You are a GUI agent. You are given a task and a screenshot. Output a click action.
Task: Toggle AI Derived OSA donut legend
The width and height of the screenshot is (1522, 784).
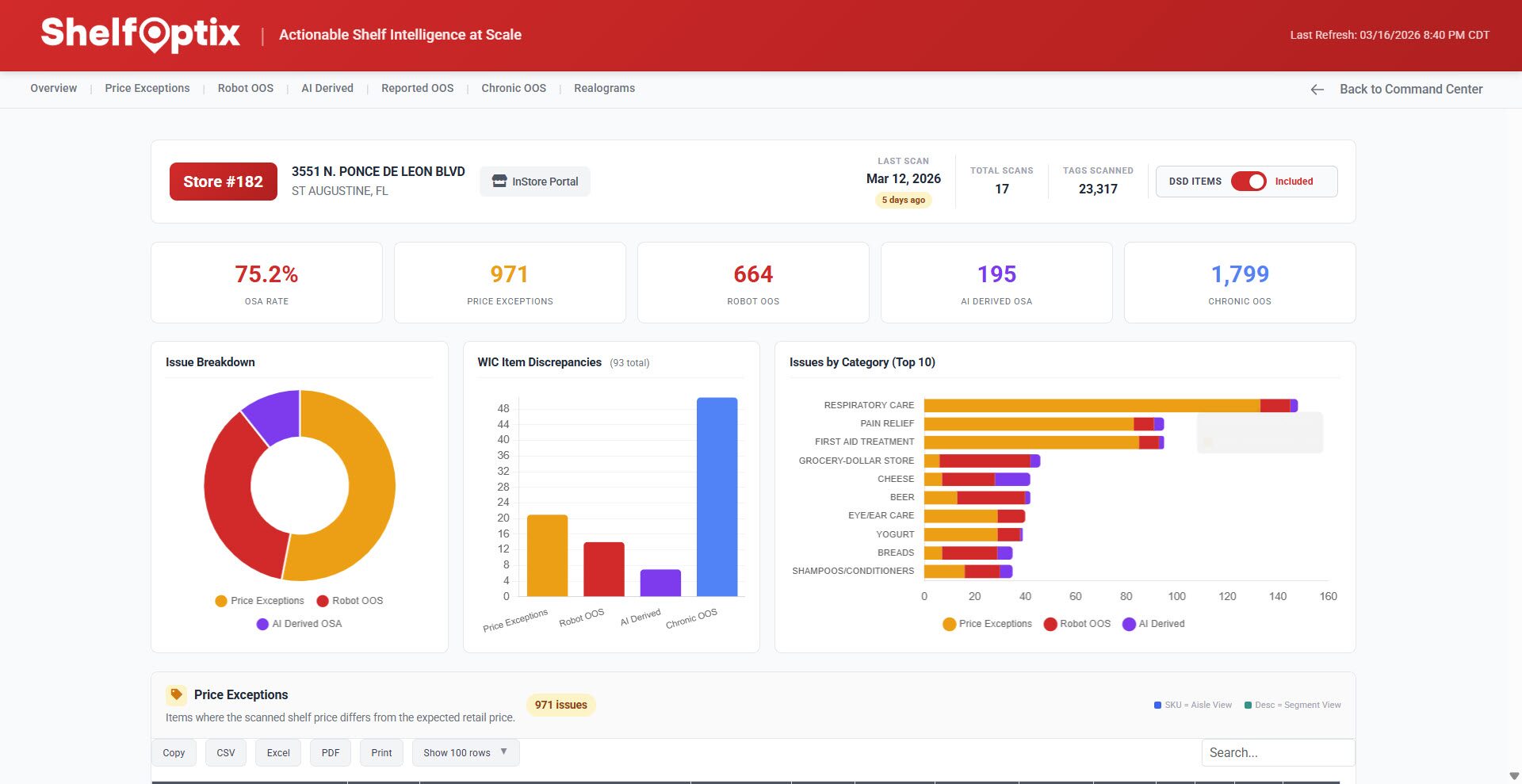pos(299,624)
